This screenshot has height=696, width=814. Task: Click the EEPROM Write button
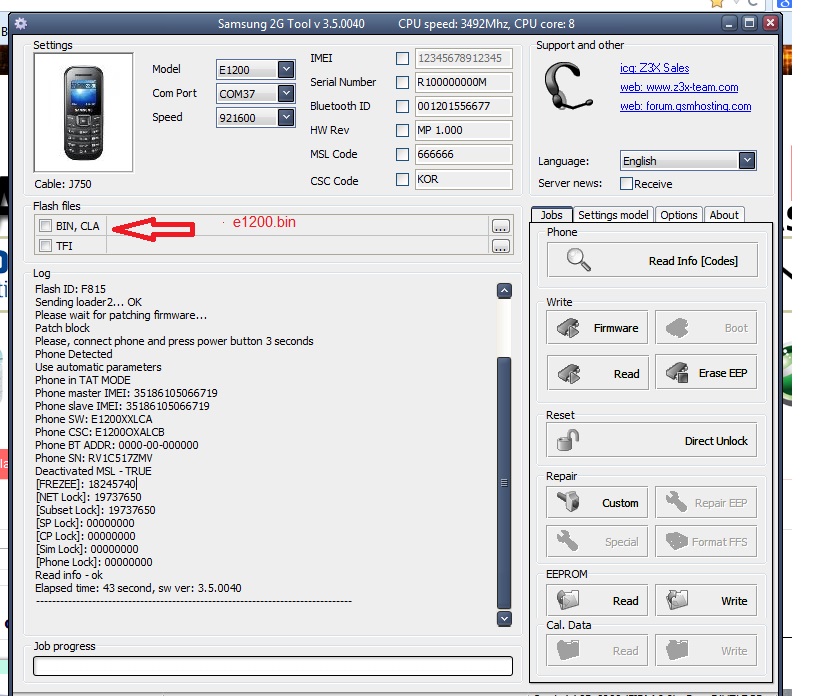(706, 601)
